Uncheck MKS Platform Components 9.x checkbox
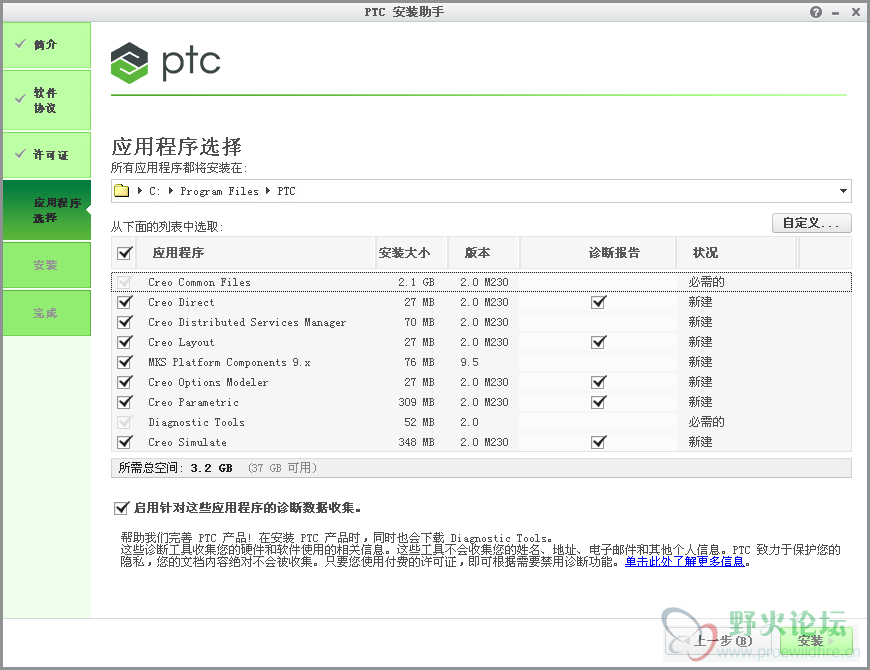This screenshot has height=670, width=870. 125,362
